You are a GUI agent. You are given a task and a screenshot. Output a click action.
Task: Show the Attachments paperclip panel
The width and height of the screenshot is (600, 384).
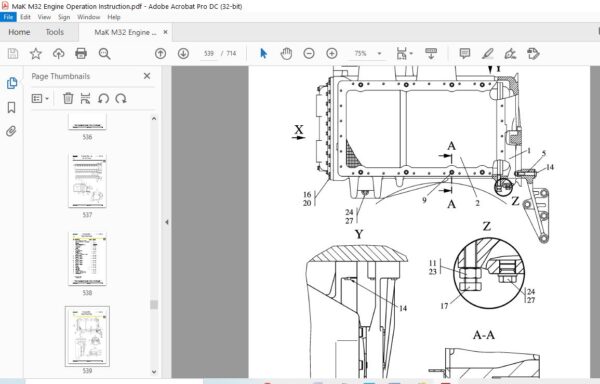pos(11,132)
